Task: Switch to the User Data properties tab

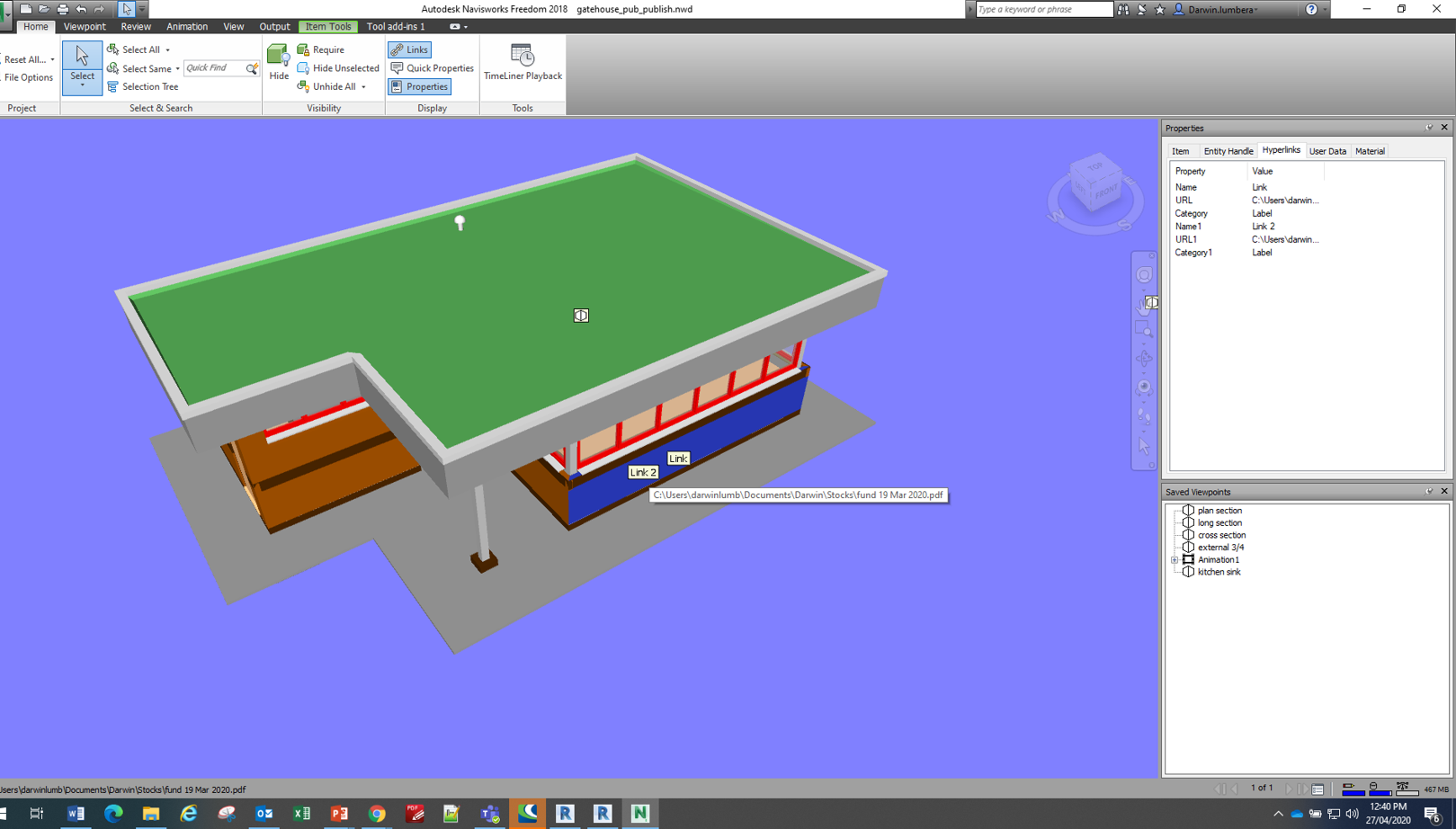Action: point(1327,151)
